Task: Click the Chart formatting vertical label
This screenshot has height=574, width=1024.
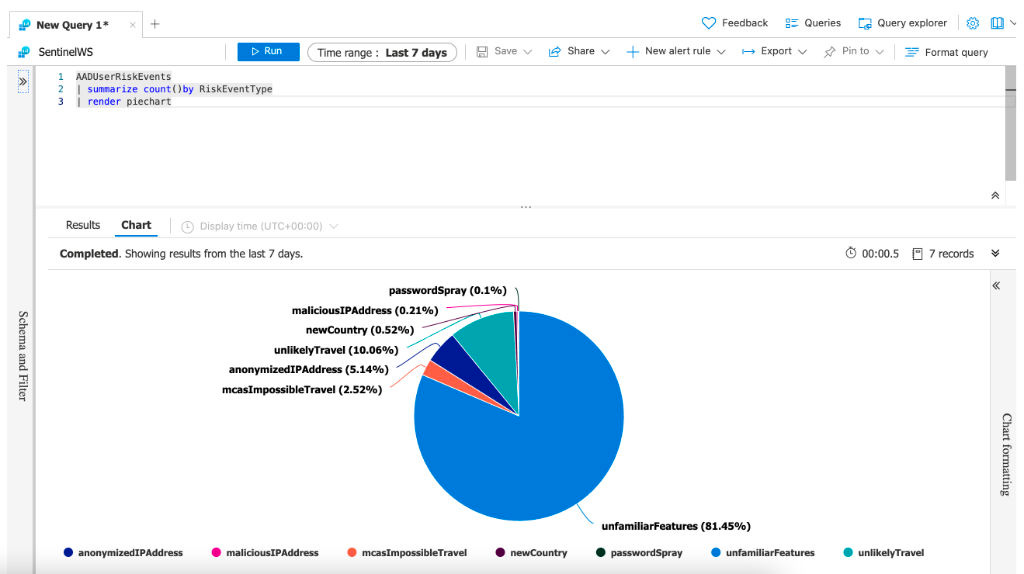Action: click(x=1006, y=455)
